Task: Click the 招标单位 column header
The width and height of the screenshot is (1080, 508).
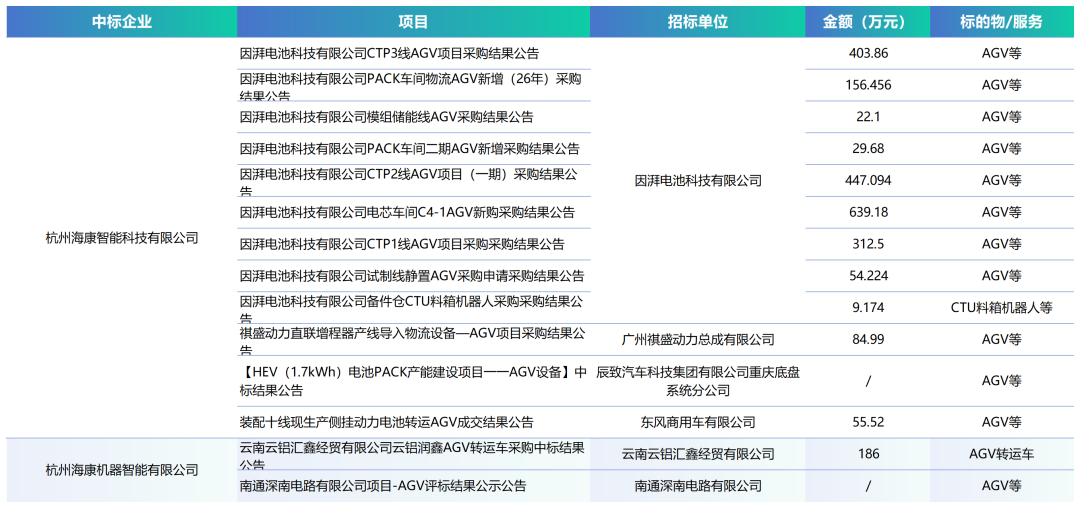Action: tap(698, 22)
